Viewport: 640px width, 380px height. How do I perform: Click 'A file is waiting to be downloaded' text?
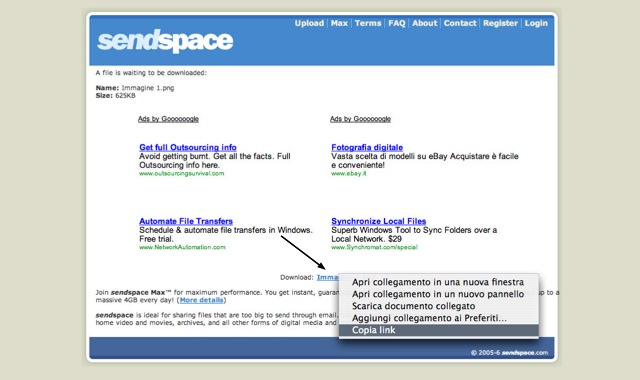coord(151,73)
